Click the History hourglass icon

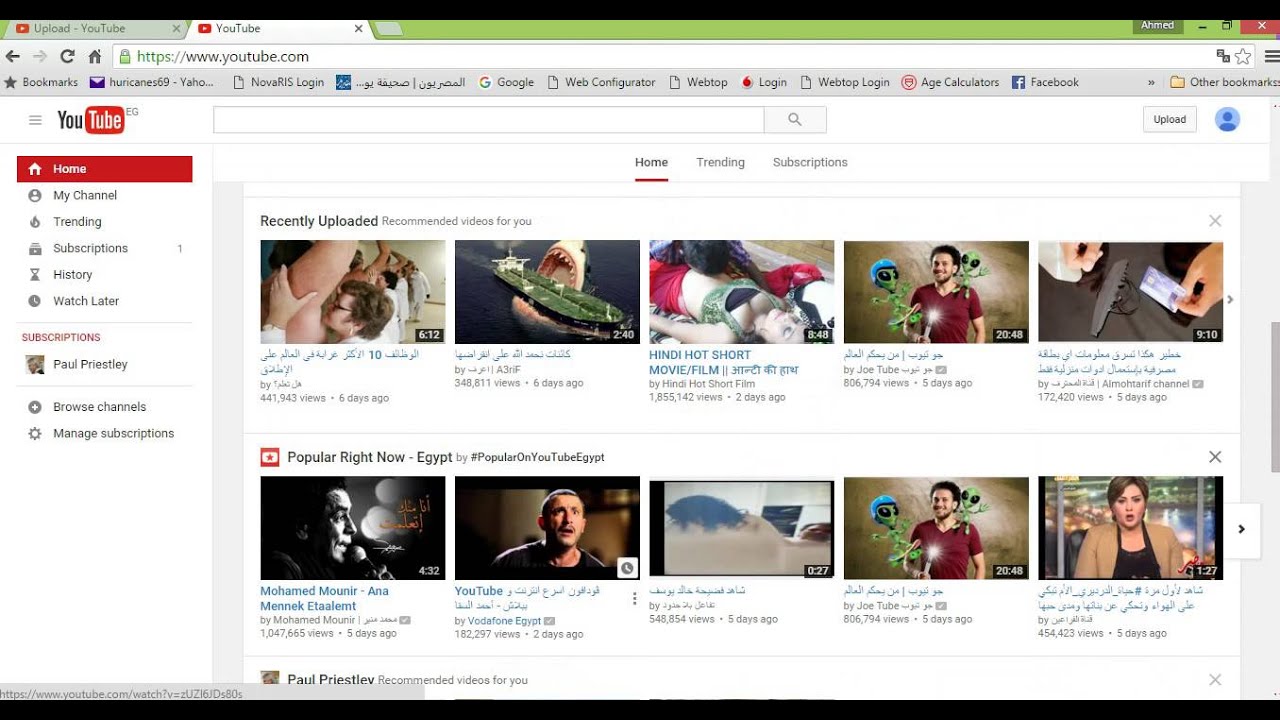click(35, 275)
